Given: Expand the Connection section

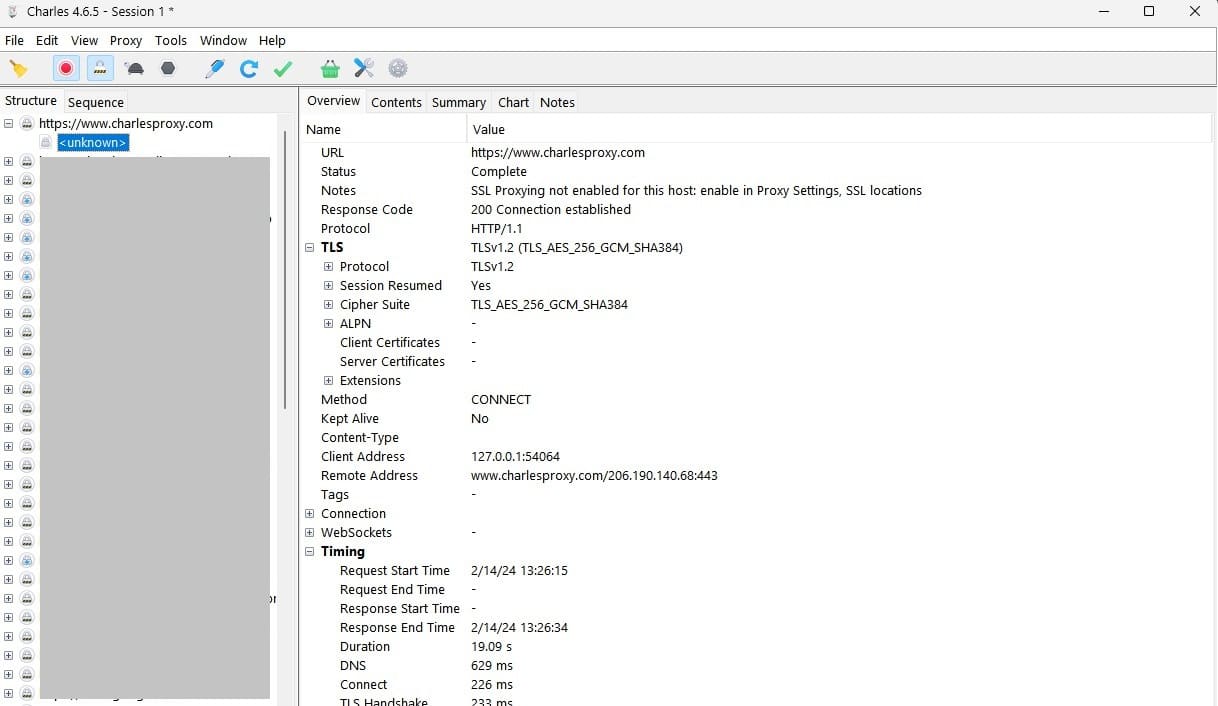Looking at the screenshot, I should coord(310,514).
